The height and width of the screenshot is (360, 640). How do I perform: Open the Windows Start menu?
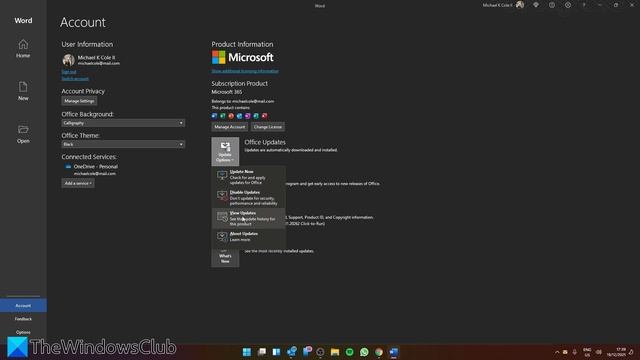(x=247, y=352)
